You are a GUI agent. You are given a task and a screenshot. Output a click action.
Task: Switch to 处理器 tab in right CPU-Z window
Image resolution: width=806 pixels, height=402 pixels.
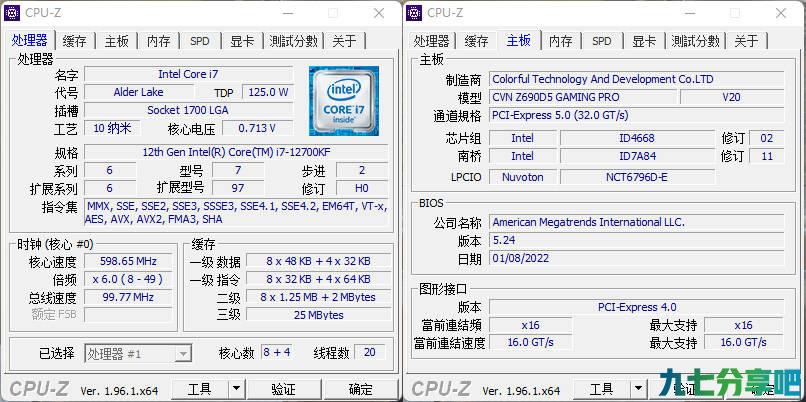[432, 41]
